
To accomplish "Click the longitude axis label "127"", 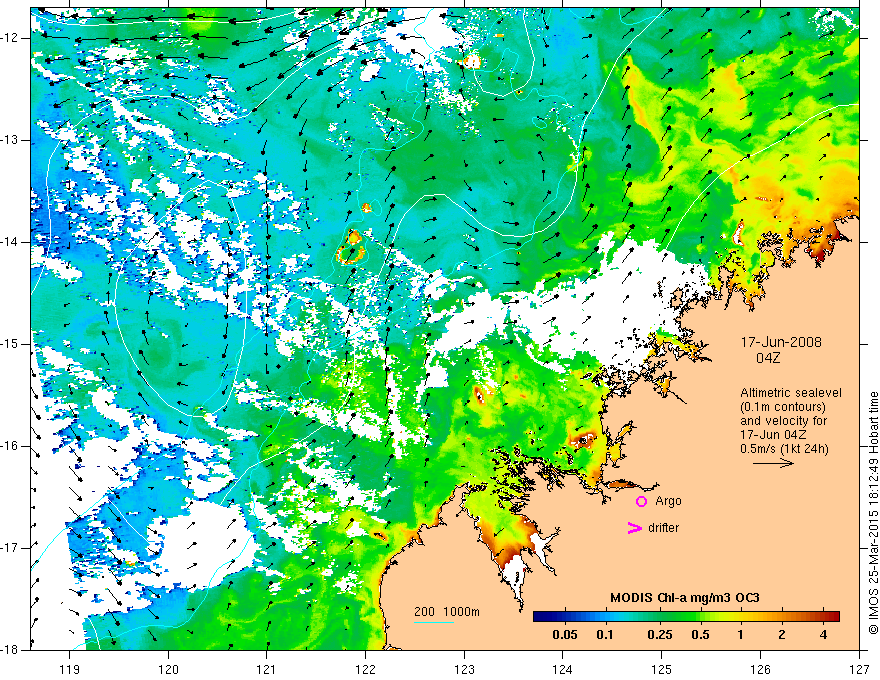I will point(859,669).
